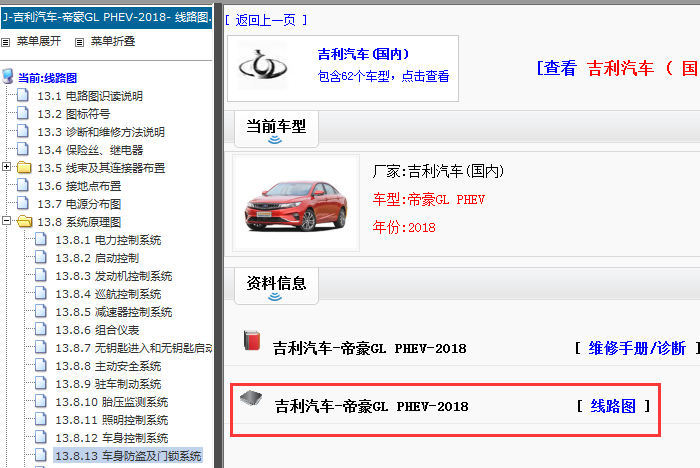
Task: Click 菜单折叠 to fold all menus
Action: (x=113, y=41)
